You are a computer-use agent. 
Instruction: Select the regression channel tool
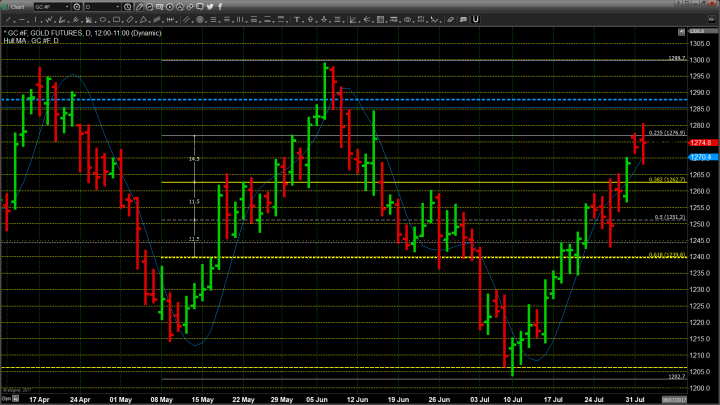coord(157,20)
